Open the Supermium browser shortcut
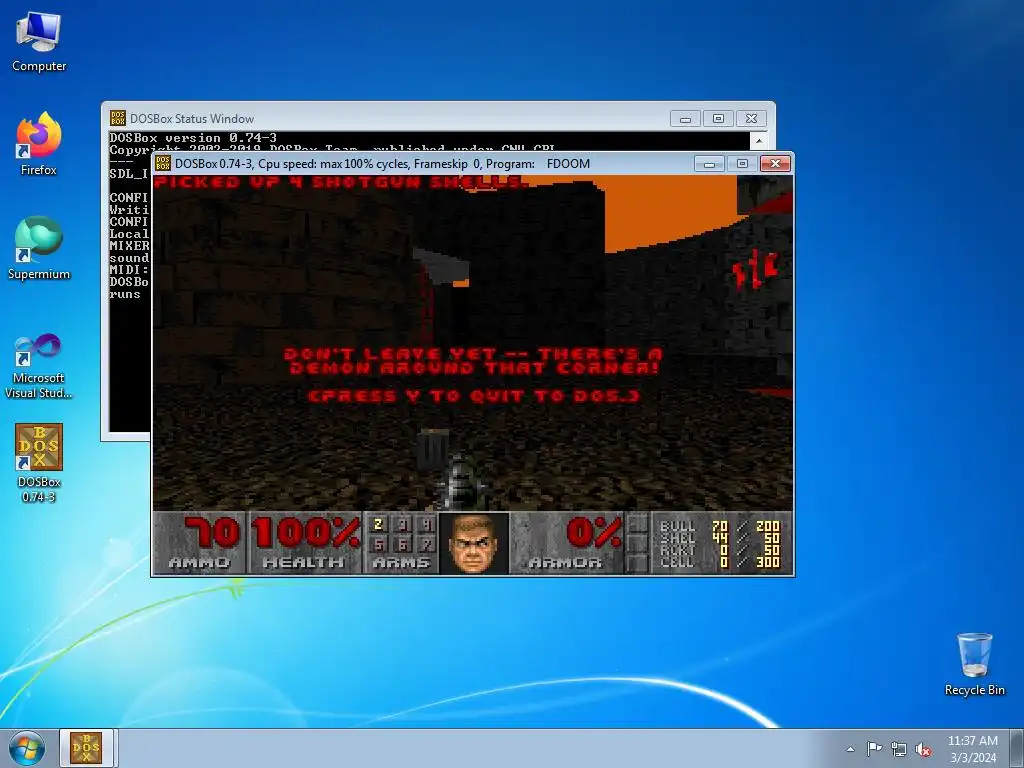The height and width of the screenshot is (768, 1024). pyautogui.click(x=39, y=248)
